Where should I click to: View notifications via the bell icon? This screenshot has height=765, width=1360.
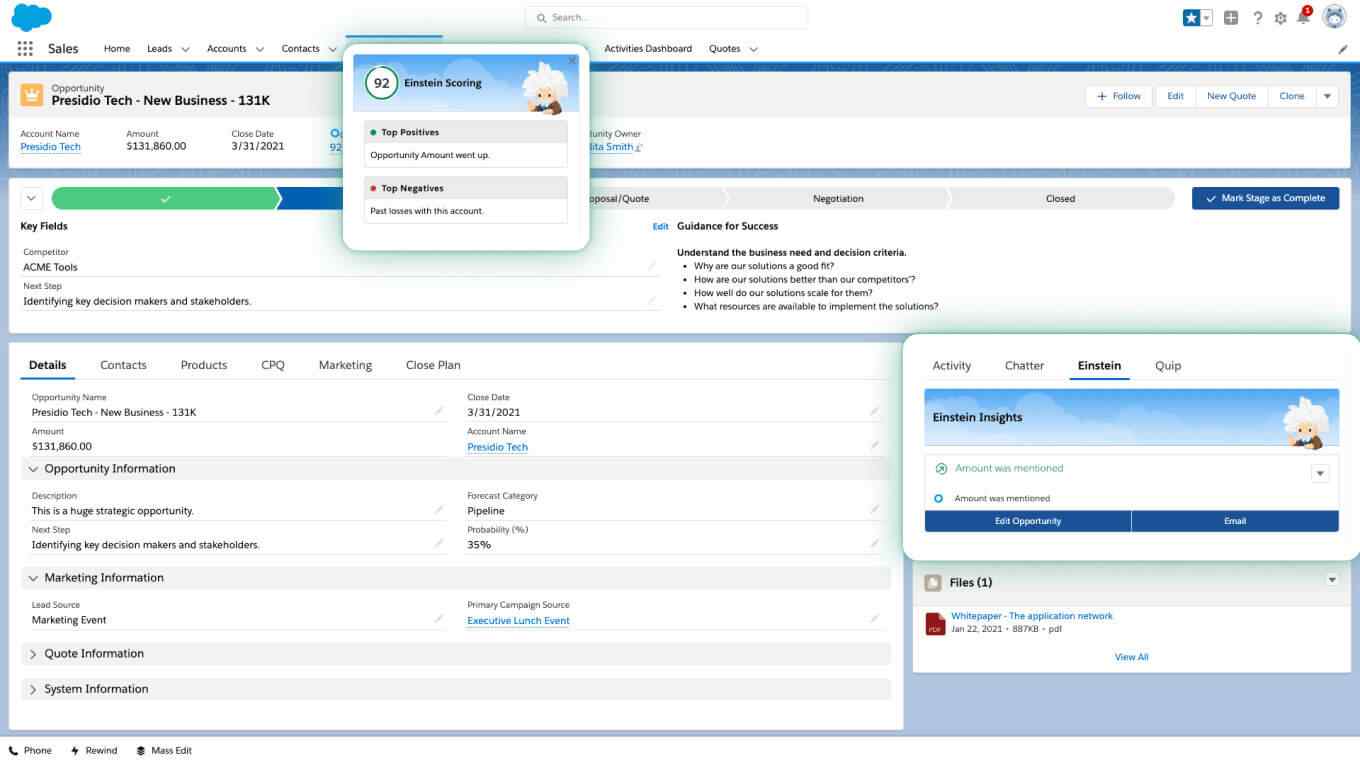(x=1303, y=17)
